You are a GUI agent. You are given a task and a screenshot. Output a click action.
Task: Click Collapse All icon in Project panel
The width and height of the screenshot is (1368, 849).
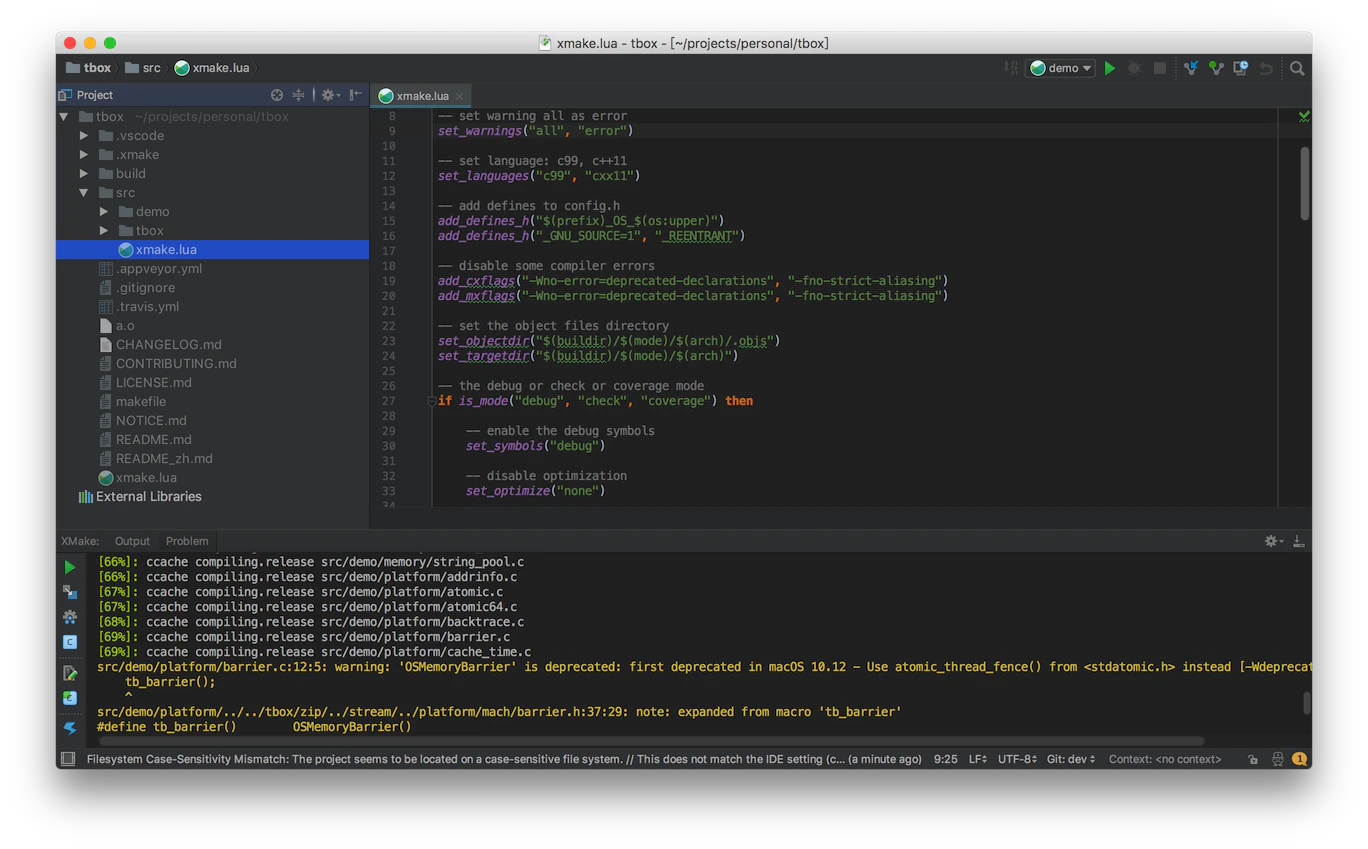298,95
